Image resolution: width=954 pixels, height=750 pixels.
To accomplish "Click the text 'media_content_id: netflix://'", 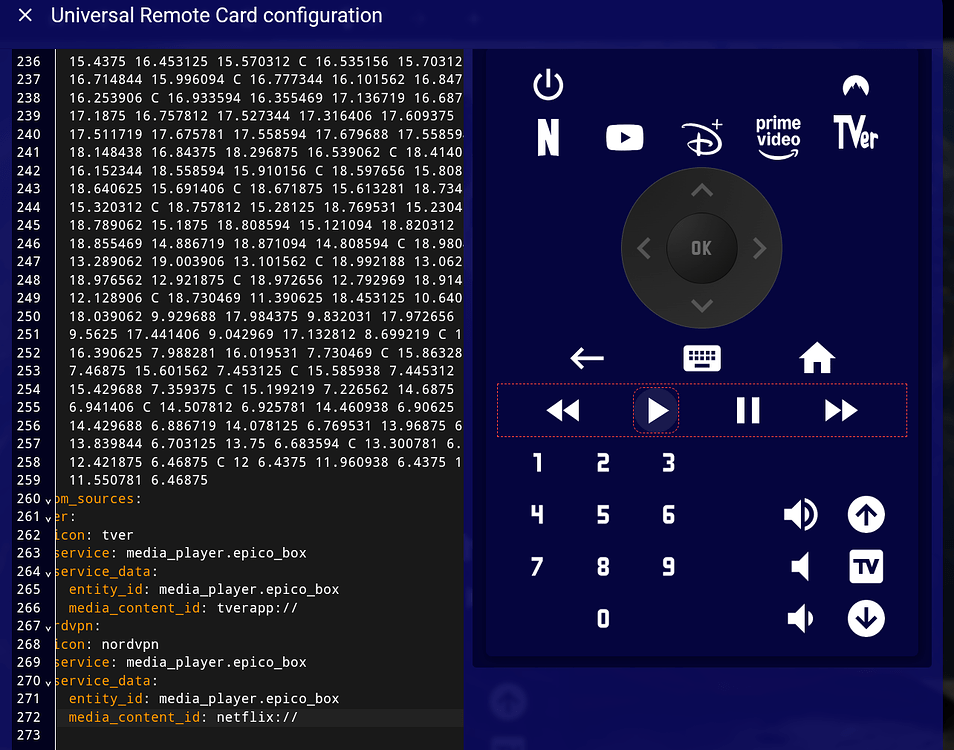I will click(183, 717).
